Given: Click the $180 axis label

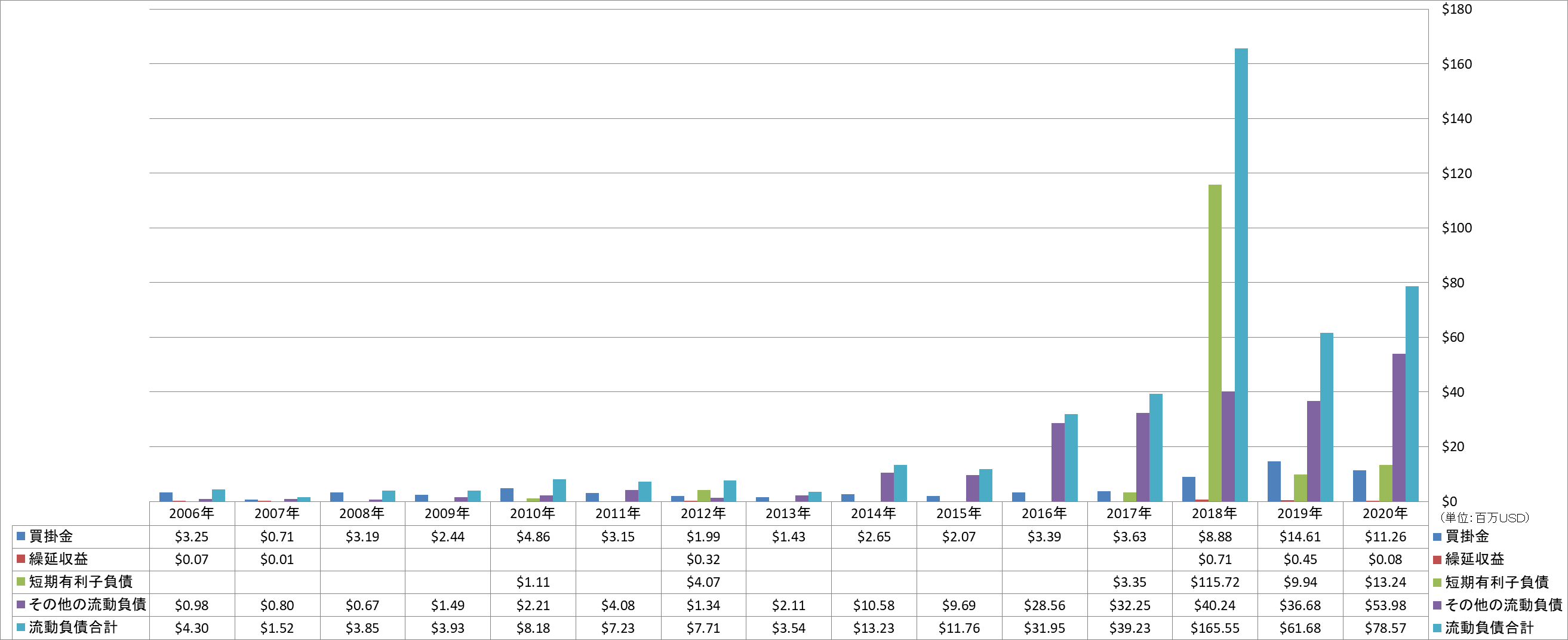Looking at the screenshot, I should 1456,9.
